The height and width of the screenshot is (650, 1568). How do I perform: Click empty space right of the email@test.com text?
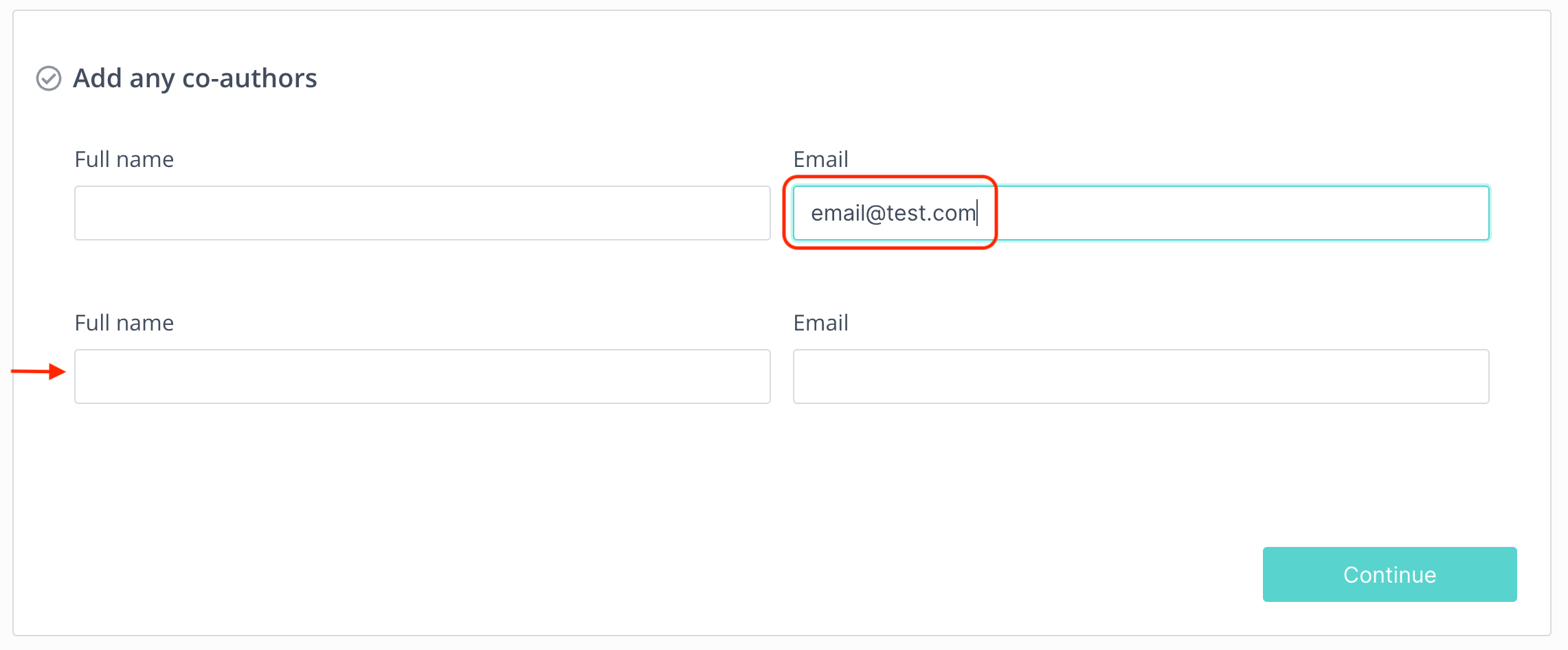point(1237,213)
